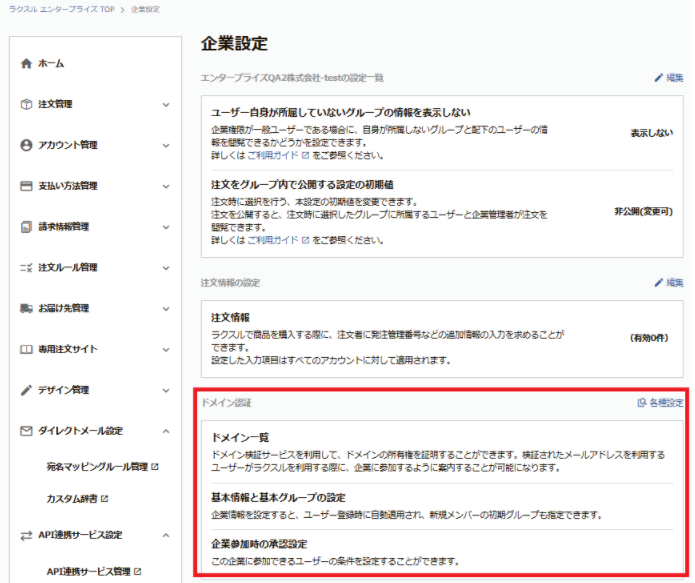
Task: Click the external link icon next to 宛名マッピングルール管理
Action: point(155,466)
